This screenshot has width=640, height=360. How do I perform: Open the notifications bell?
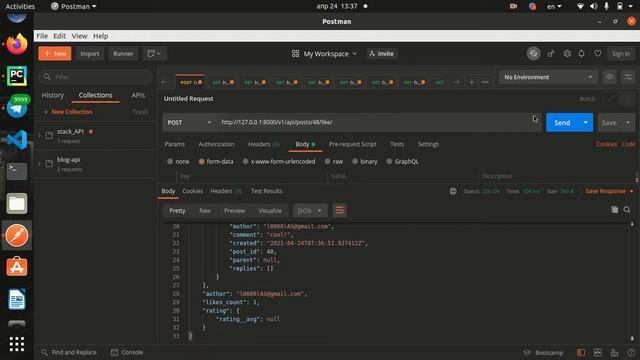tap(582, 53)
